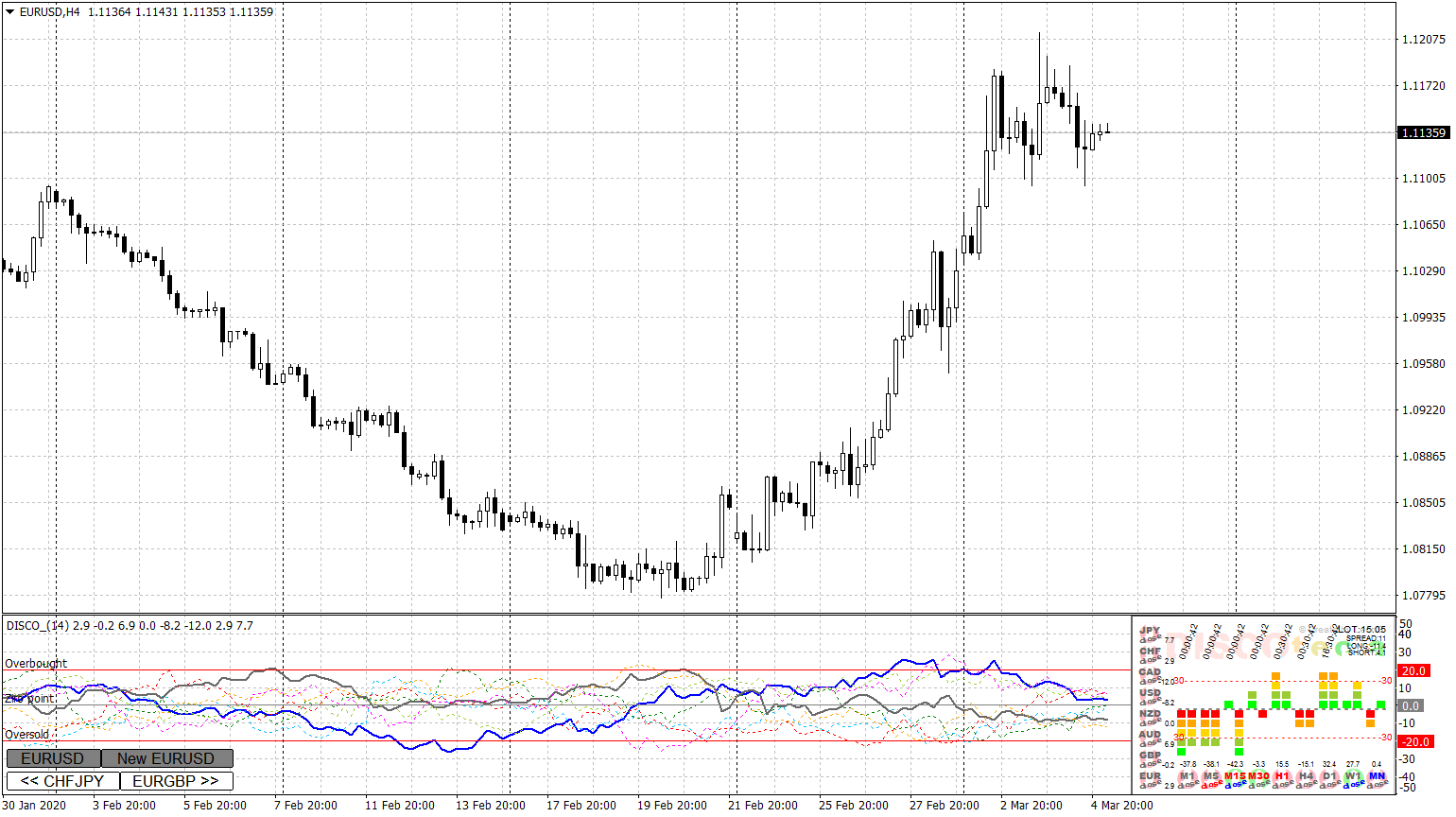
Task: Toggle the USD currency line
Action: point(1150,692)
